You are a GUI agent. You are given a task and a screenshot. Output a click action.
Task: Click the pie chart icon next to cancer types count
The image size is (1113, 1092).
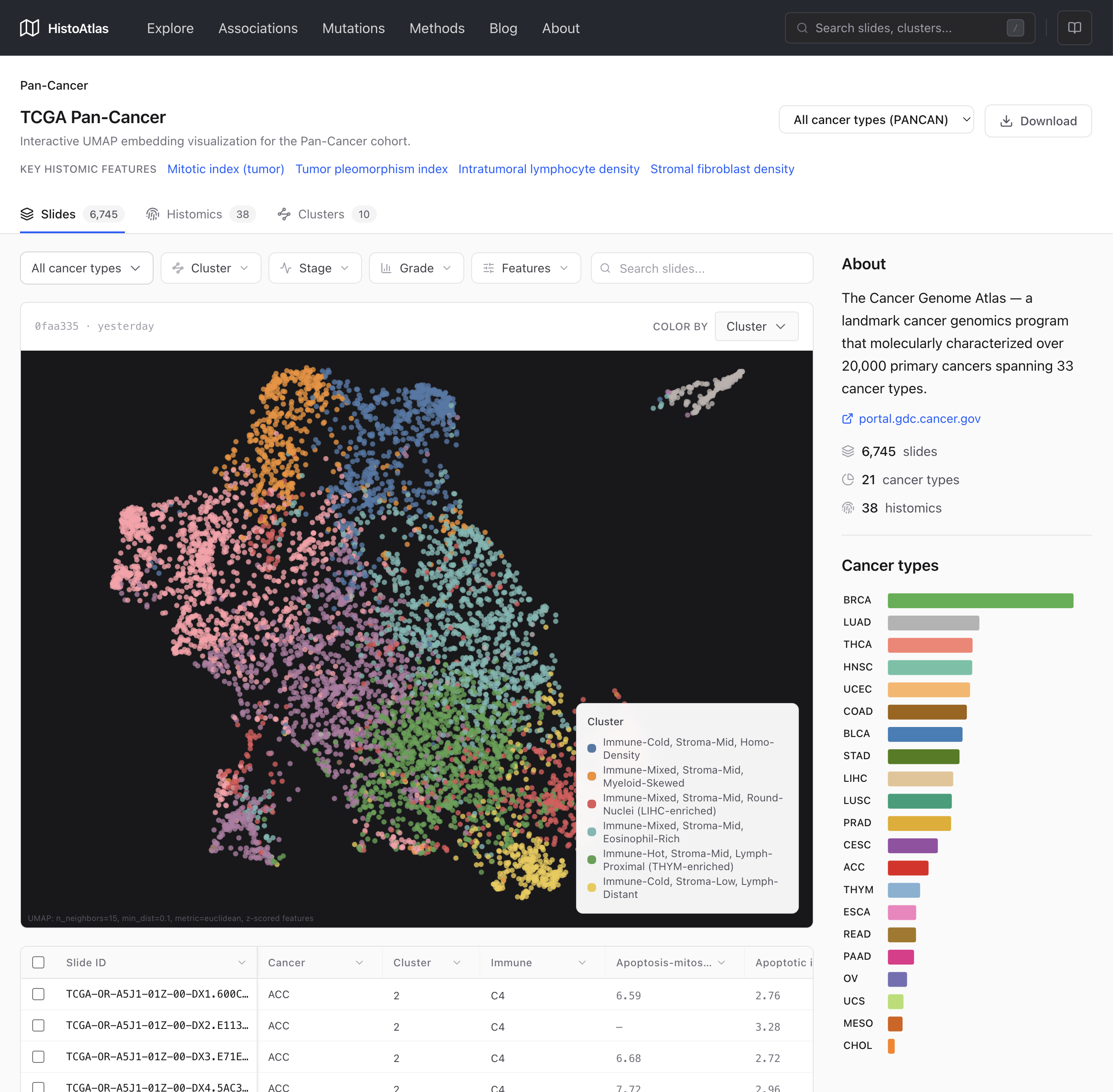coord(848,479)
